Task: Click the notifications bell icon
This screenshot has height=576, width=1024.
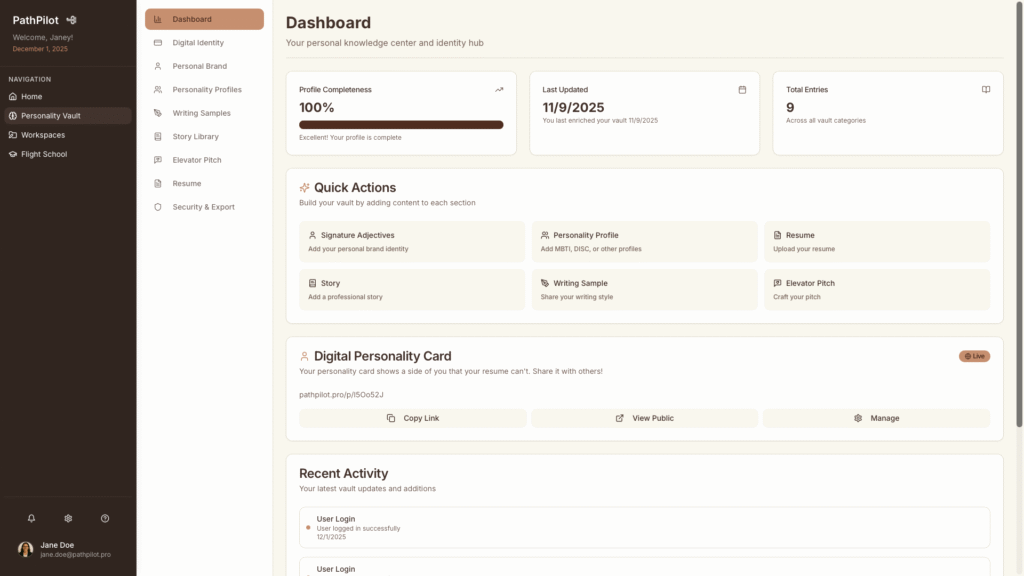Action: pyautogui.click(x=31, y=518)
